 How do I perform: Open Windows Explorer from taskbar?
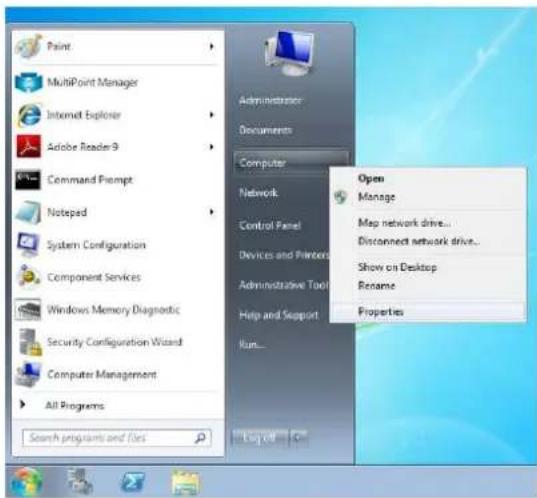[x=185, y=482]
